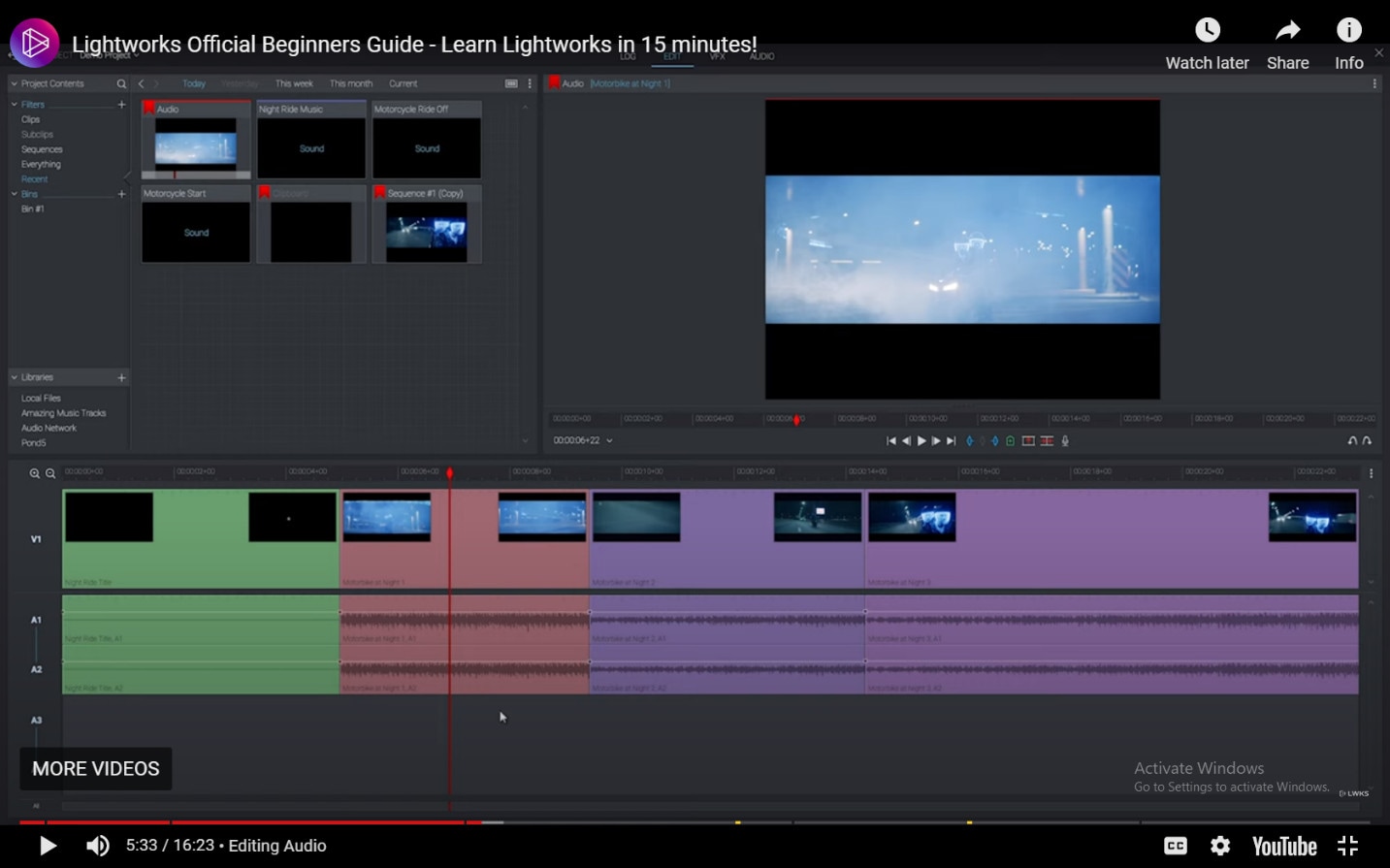The width and height of the screenshot is (1390, 868).
Task: Open the viewer timecode dropdown arrow
Action: 609,441
